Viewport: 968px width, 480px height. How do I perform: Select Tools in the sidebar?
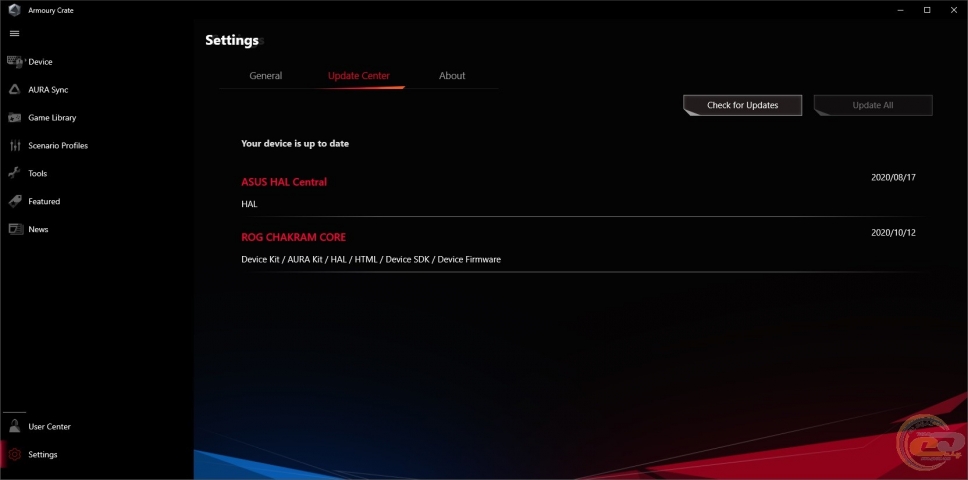tap(38, 173)
